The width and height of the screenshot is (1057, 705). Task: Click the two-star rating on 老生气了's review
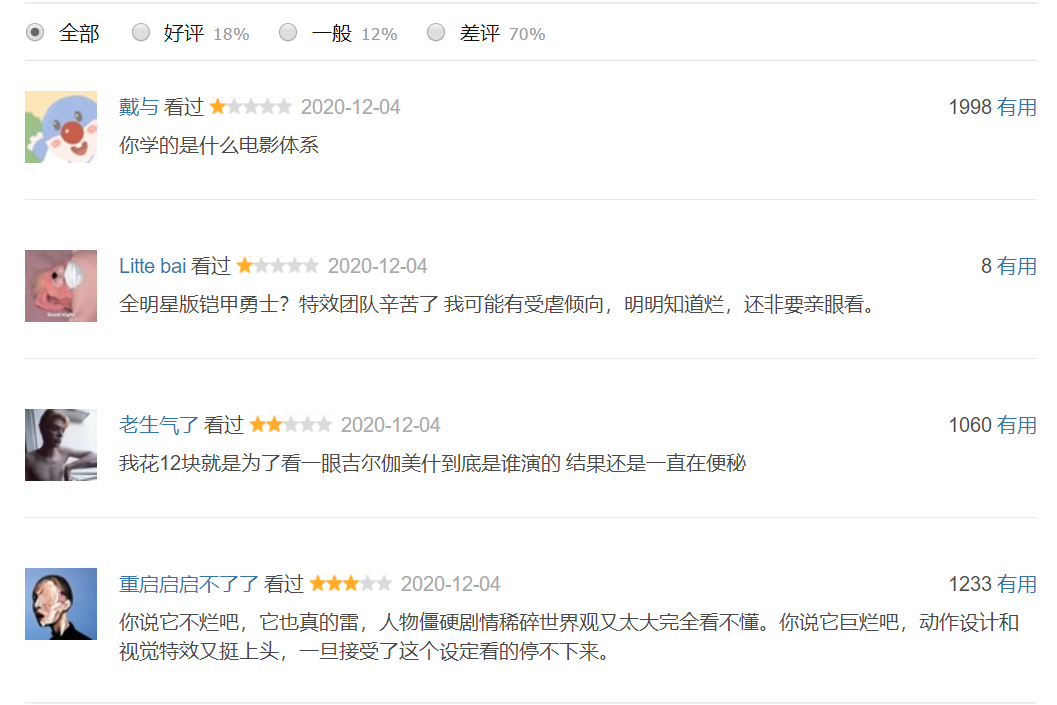pyautogui.click(x=291, y=425)
